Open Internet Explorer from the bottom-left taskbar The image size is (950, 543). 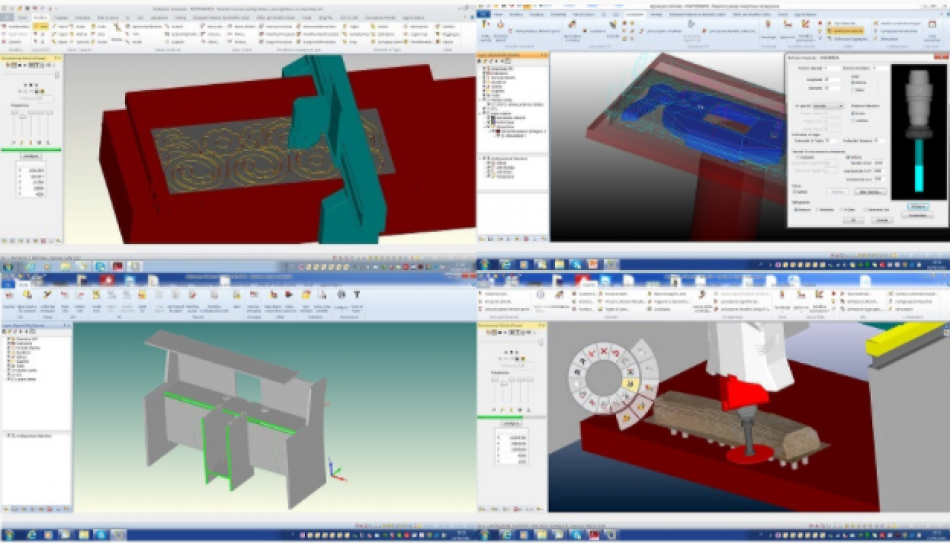click(x=33, y=535)
